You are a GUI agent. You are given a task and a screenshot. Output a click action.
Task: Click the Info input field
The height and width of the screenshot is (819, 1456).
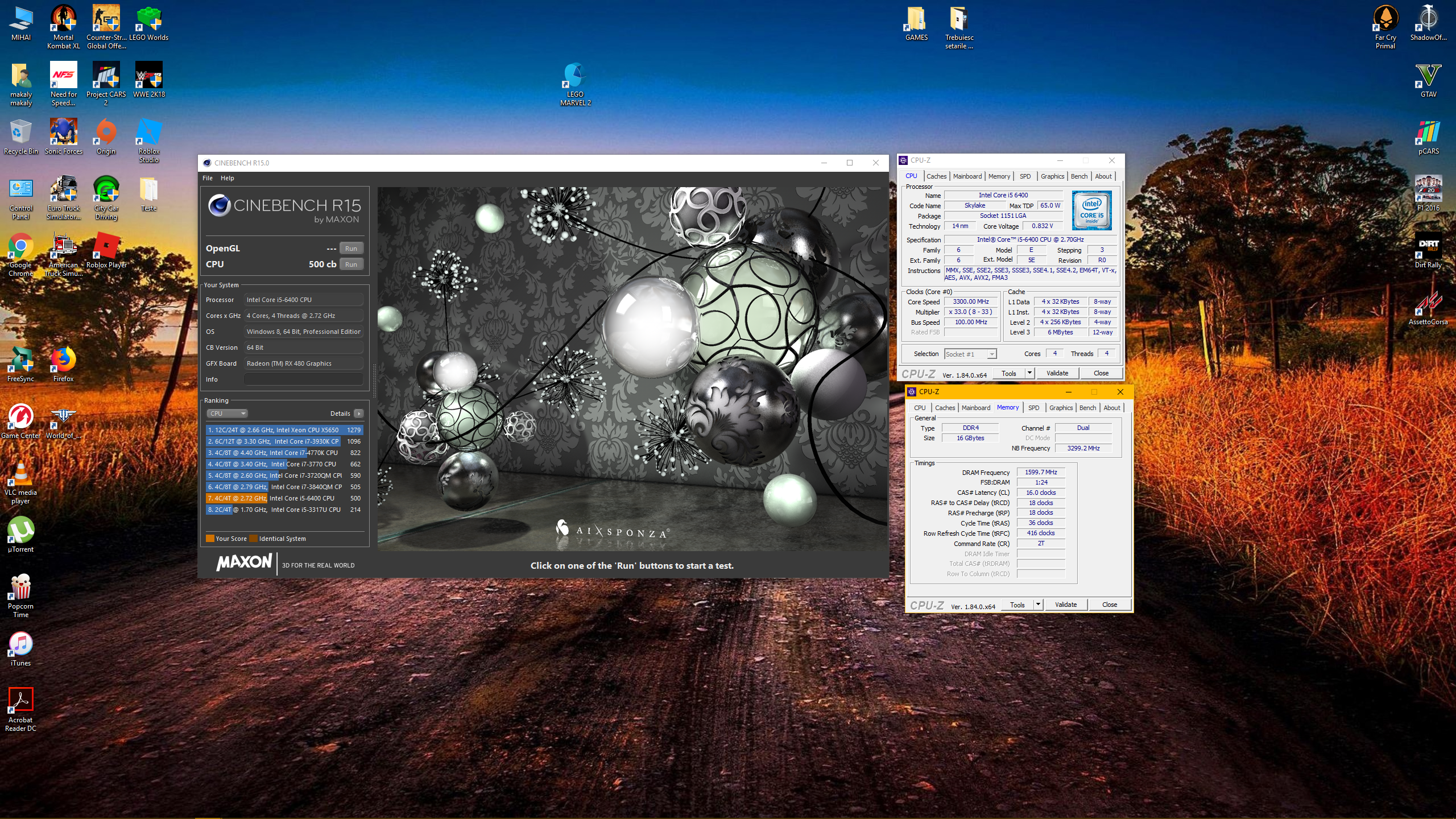[x=303, y=379]
